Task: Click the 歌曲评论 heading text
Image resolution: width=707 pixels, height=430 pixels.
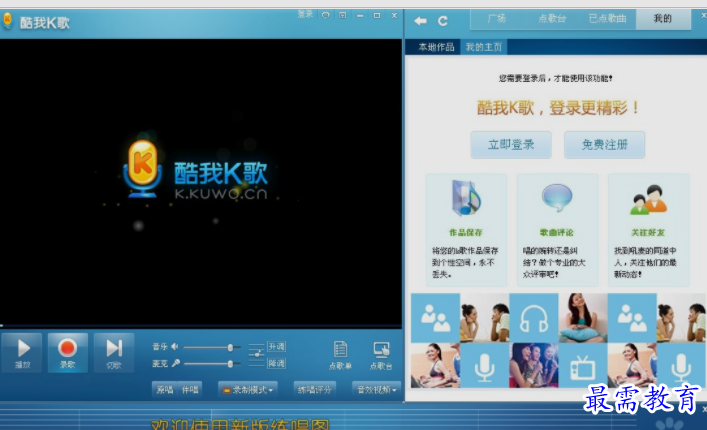Action: pos(556,233)
